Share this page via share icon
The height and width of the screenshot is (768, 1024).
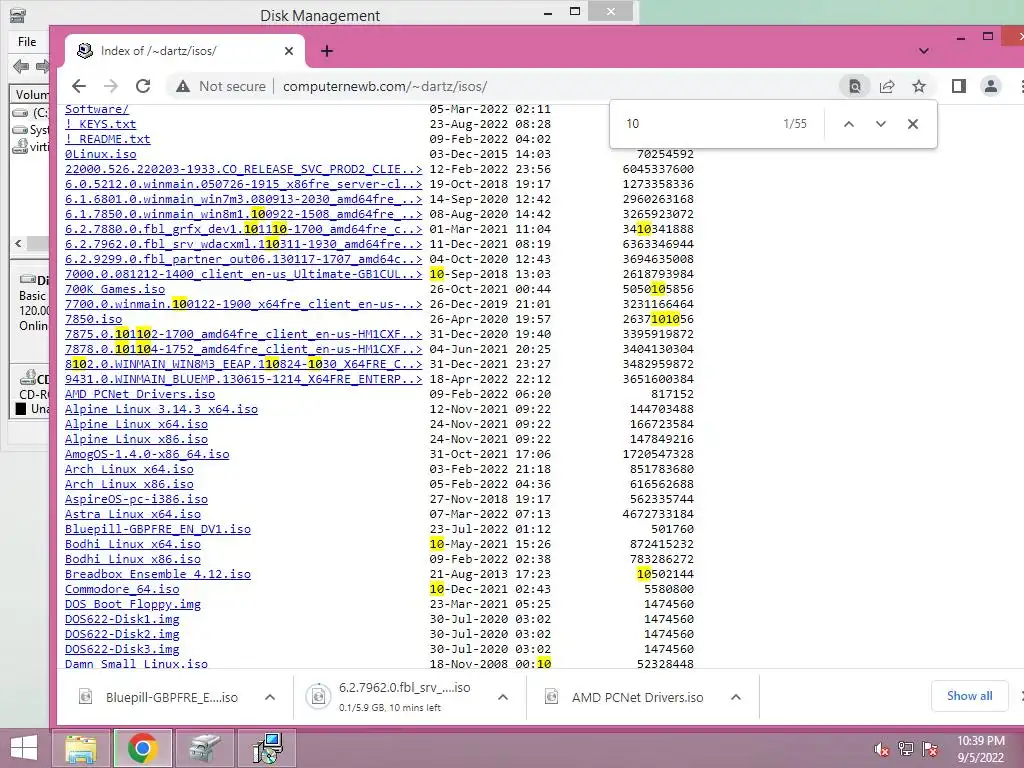(x=887, y=86)
